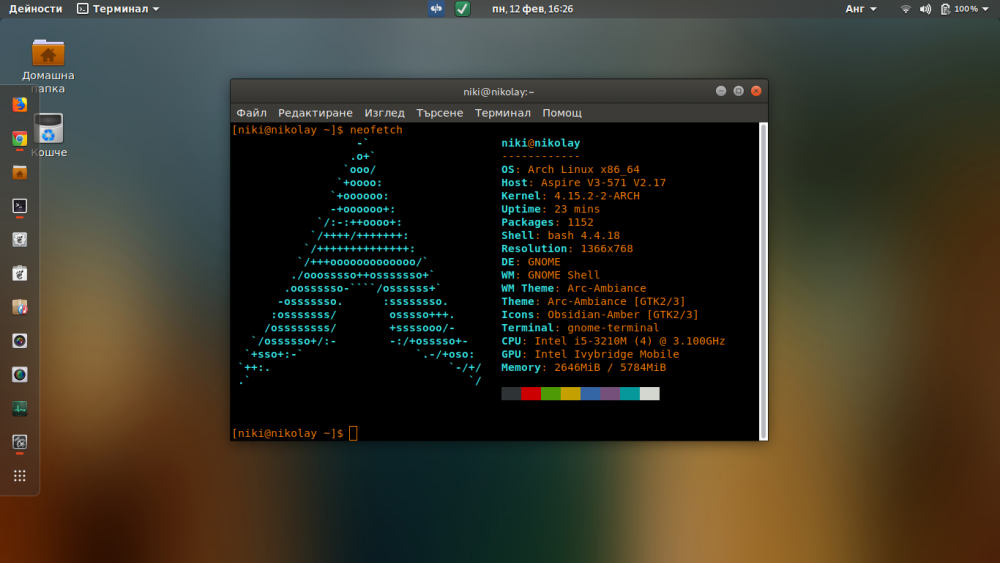Expand the system menu arrow
Screen dimensions: 1000x563
tap(985, 9)
